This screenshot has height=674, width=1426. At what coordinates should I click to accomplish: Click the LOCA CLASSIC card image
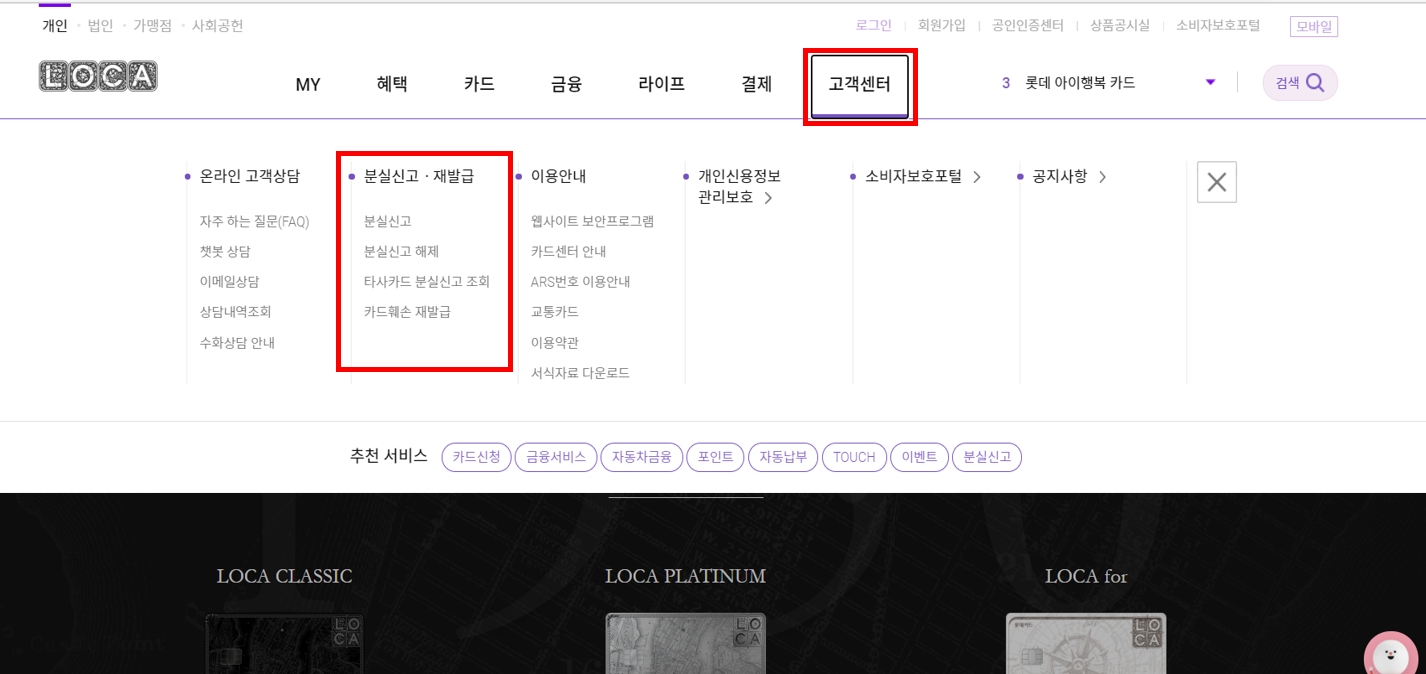[x=285, y=643]
